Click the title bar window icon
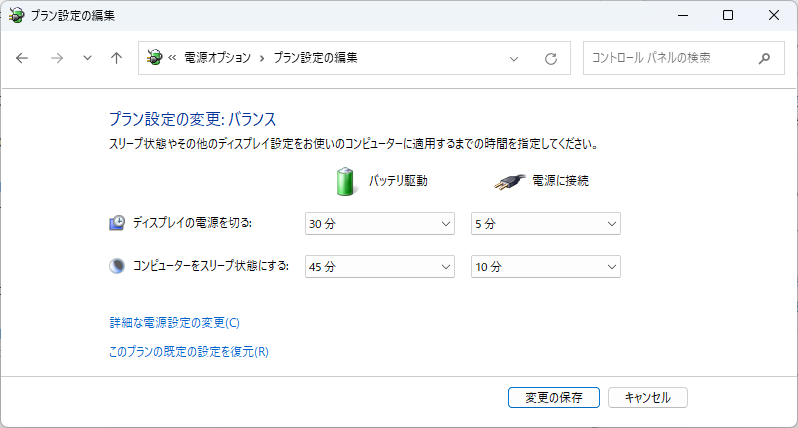Image resolution: width=798 pixels, height=428 pixels. (x=17, y=15)
